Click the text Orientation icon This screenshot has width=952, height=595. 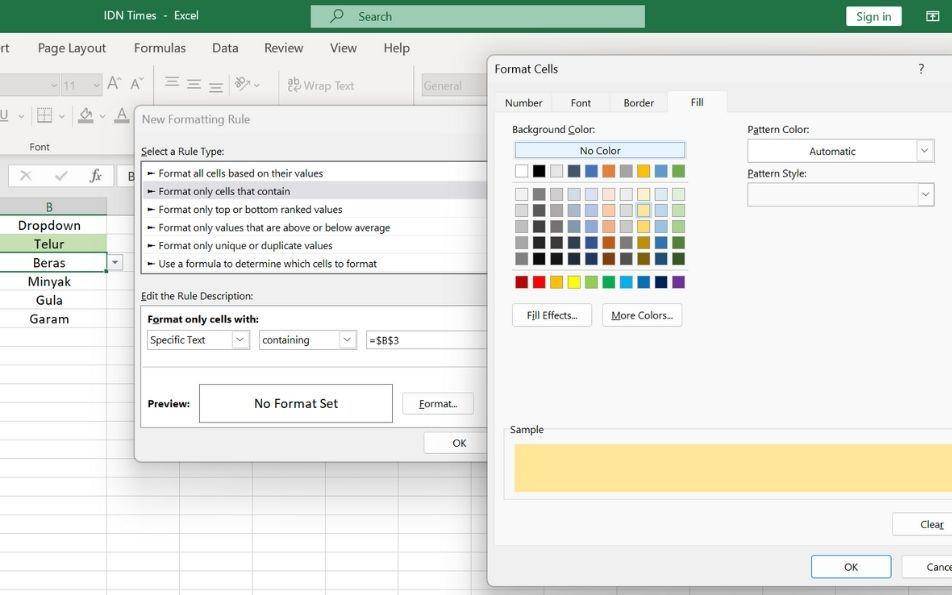[243, 84]
